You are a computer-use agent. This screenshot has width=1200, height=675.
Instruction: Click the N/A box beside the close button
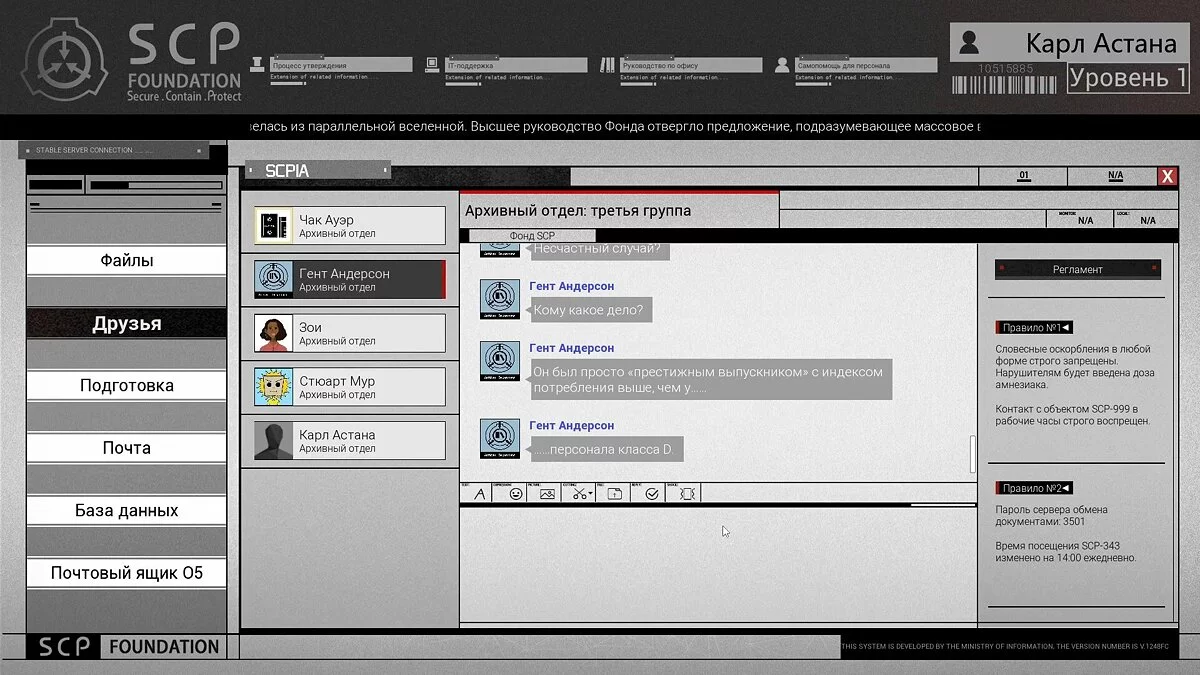(x=1115, y=176)
